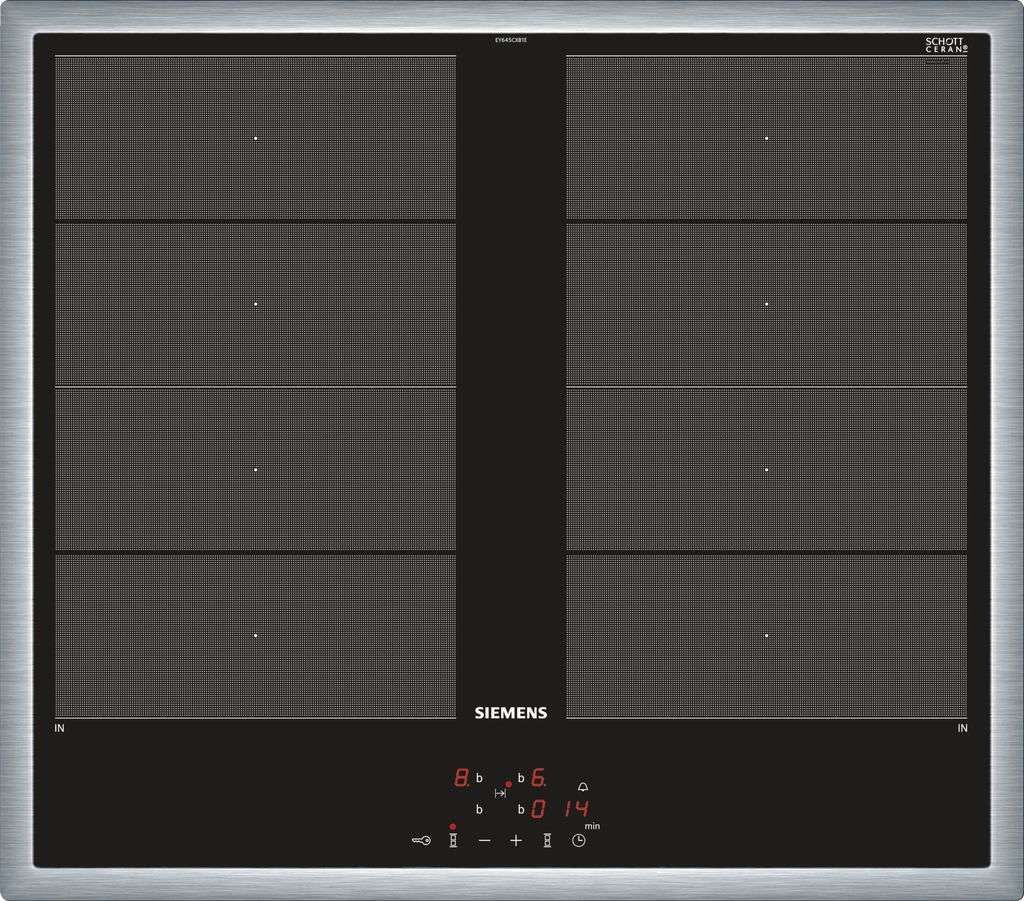1024x901 pixels.
Task: Tap the third segment of the right cooking zone
Action: [x=767, y=469]
